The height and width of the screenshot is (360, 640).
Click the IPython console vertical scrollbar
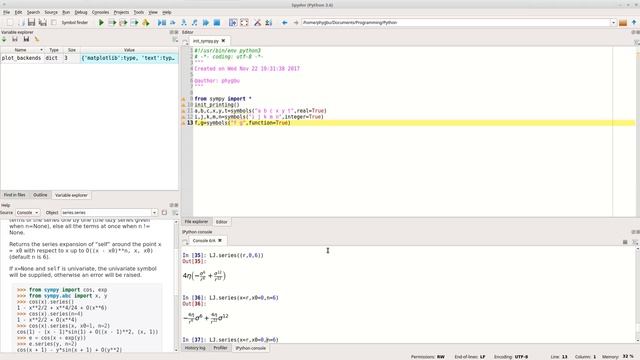[x=638, y=294]
